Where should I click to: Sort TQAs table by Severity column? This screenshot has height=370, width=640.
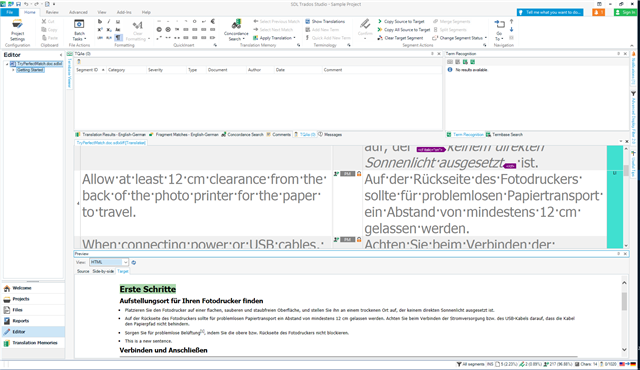point(166,70)
